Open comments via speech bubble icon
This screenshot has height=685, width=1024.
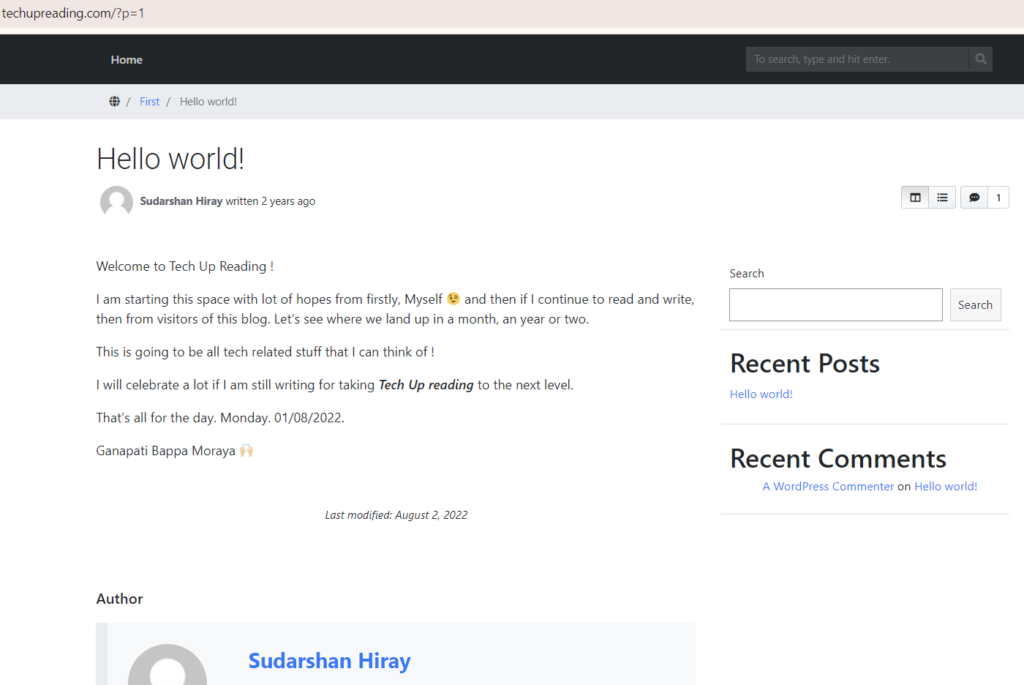click(x=974, y=197)
